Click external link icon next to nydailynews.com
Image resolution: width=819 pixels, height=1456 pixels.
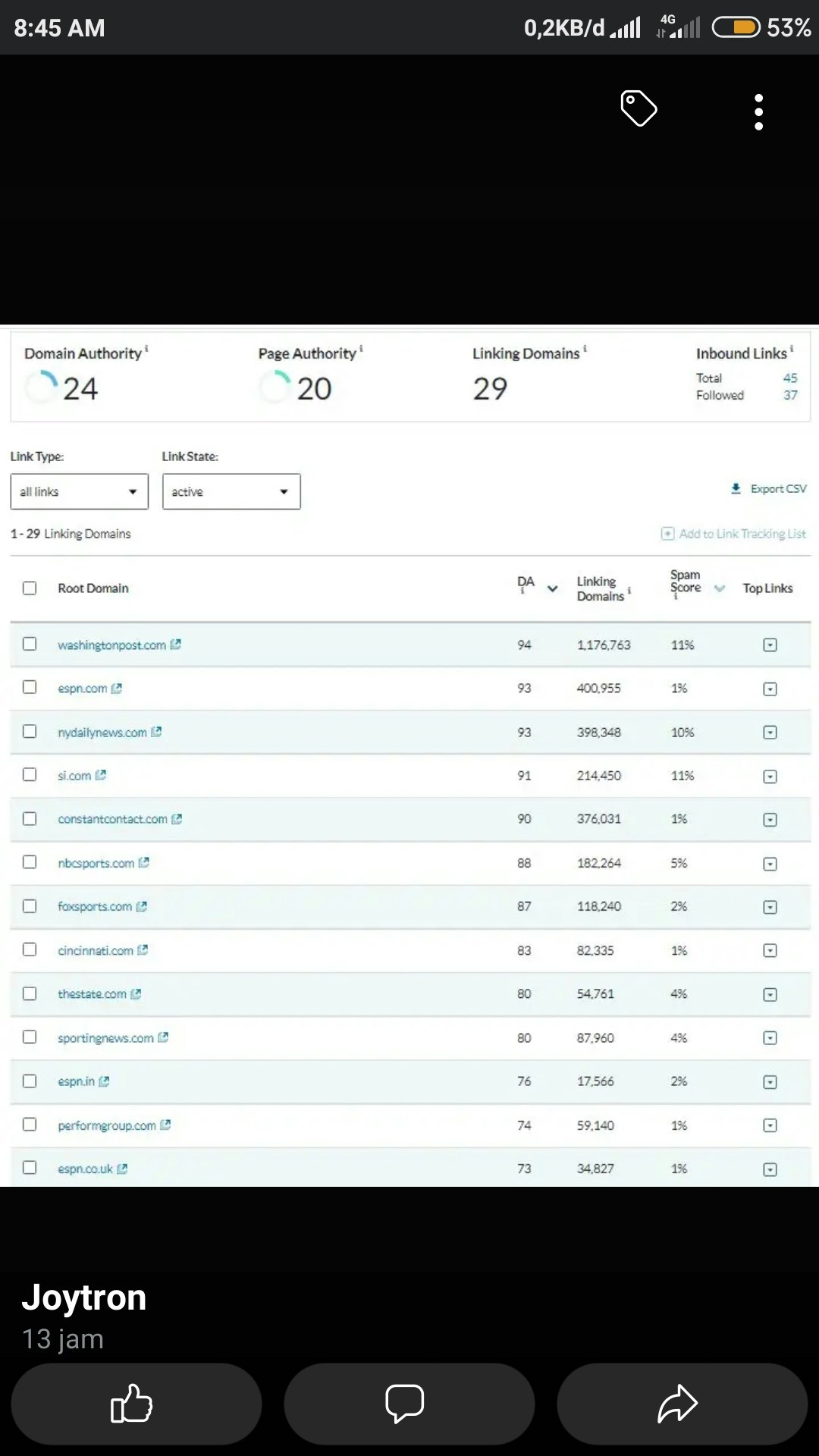coord(156,732)
